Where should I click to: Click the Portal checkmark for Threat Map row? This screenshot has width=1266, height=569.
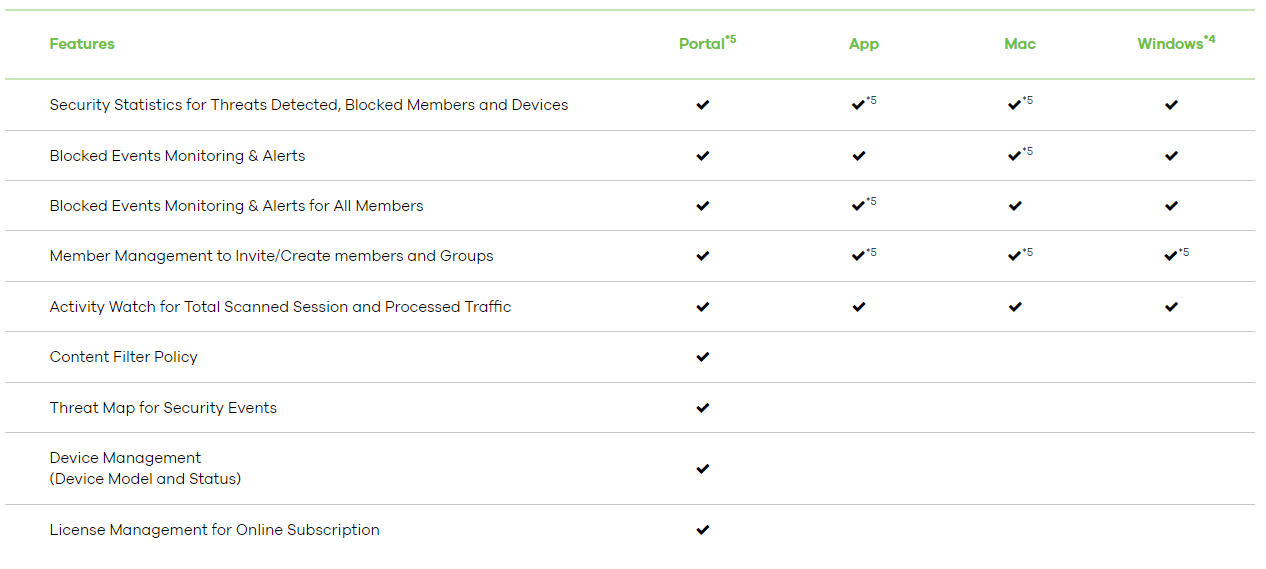pyautogui.click(x=702, y=408)
